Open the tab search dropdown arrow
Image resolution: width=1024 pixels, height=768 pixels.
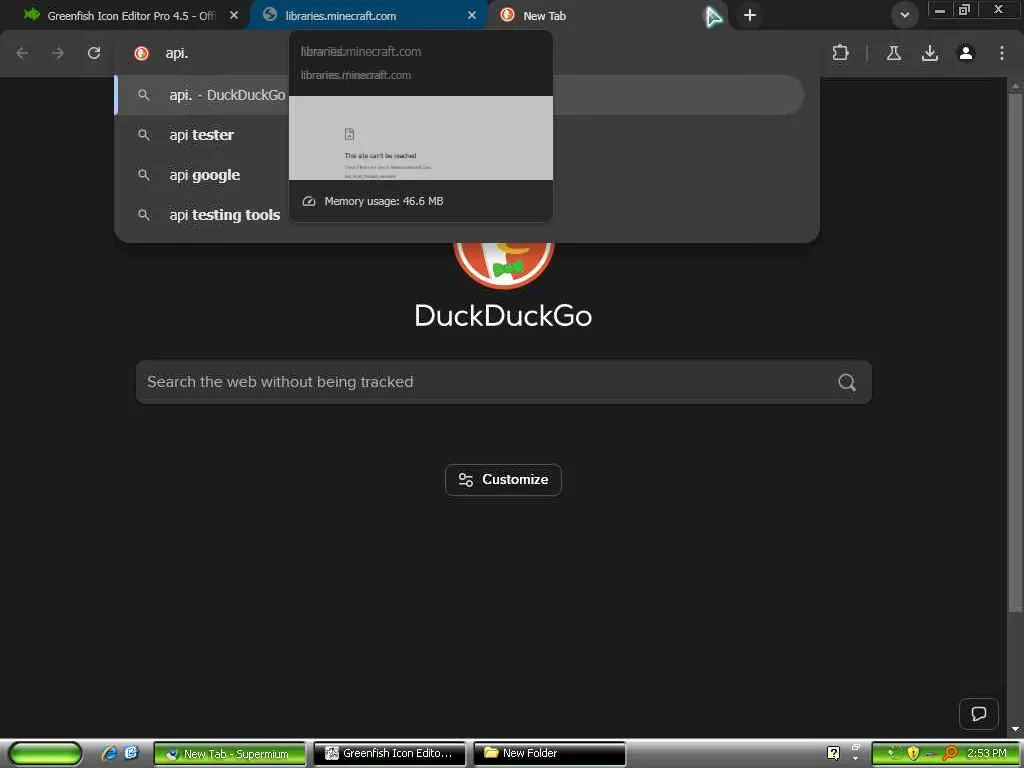(904, 15)
